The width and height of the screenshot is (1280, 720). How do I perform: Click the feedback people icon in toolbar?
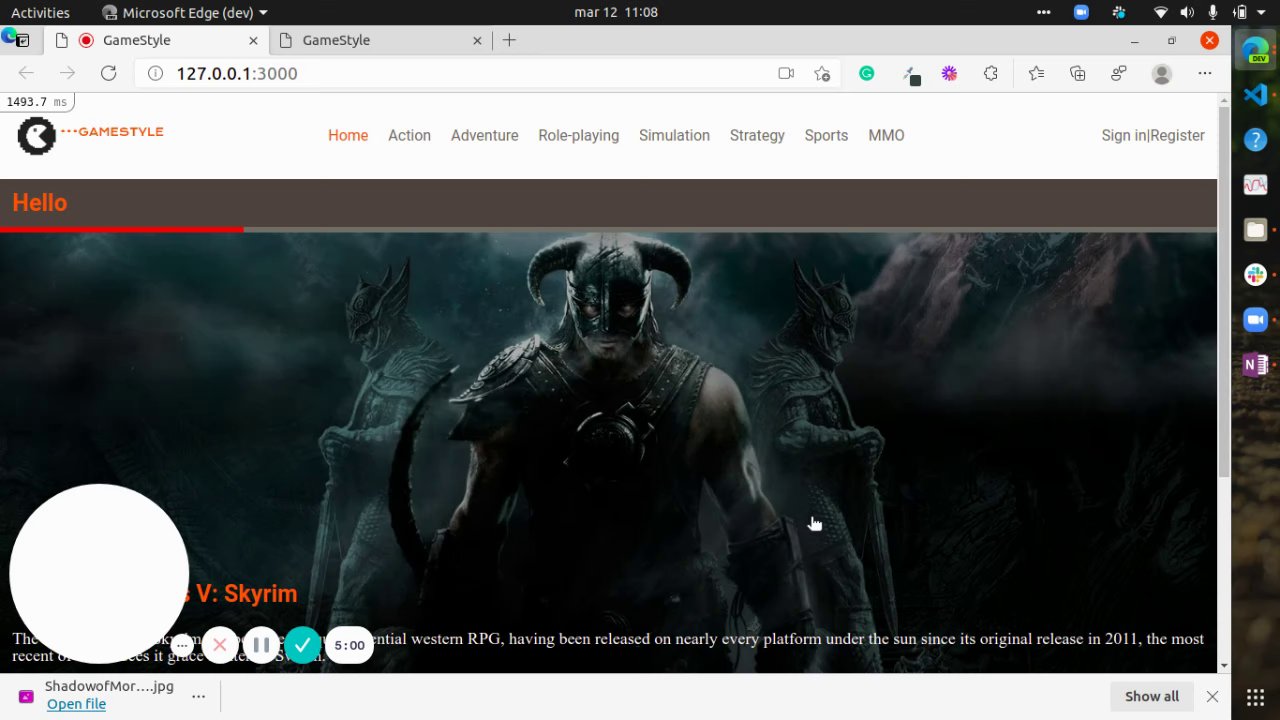pyautogui.click(x=1119, y=73)
